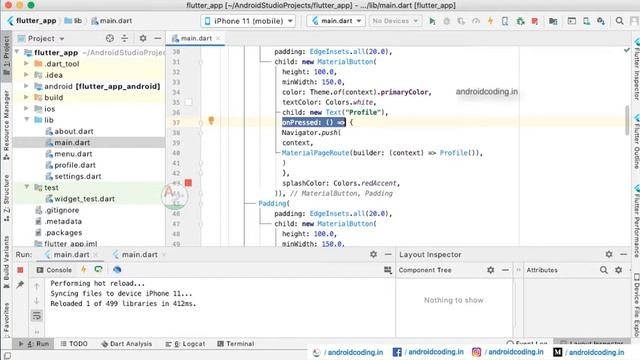The image size is (640, 360).
Task: Open the Component Tree gear menu
Action: click(491, 270)
